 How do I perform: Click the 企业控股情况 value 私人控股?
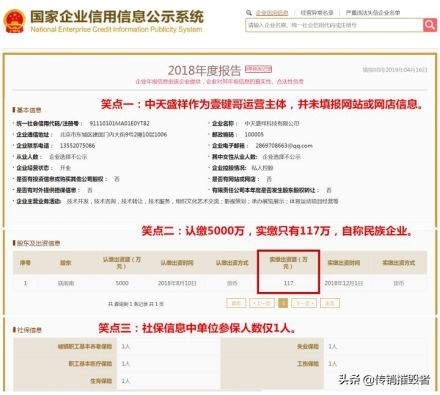click(x=262, y=168)
